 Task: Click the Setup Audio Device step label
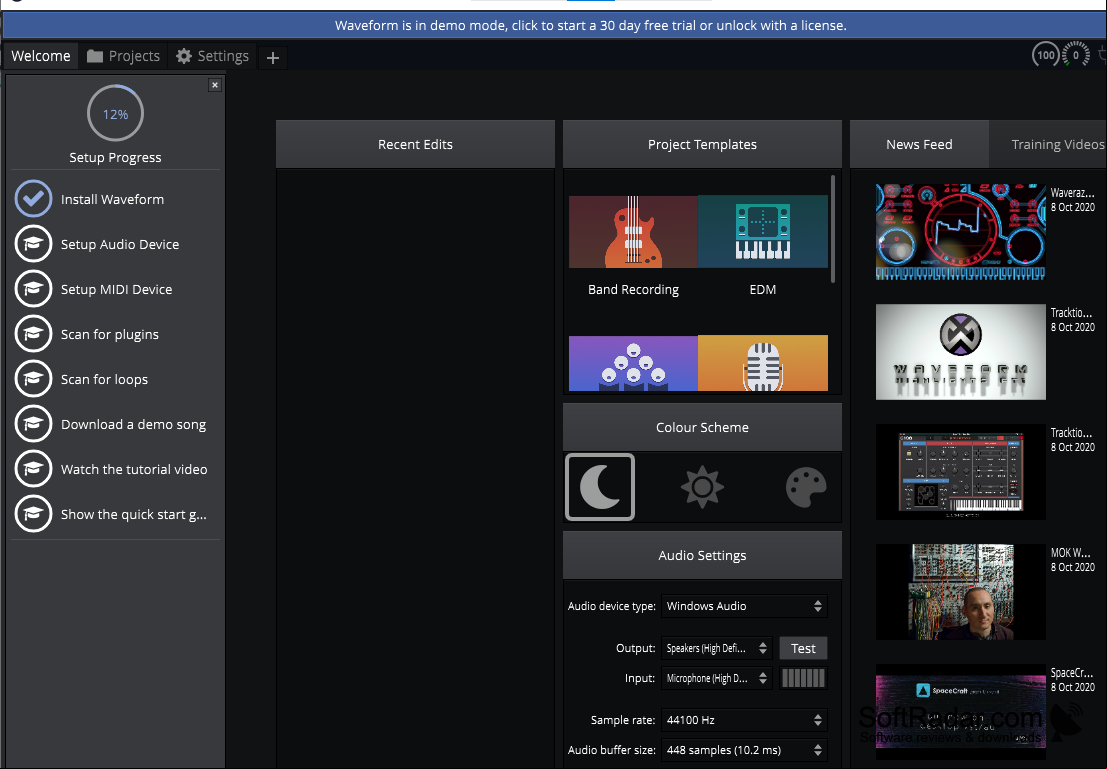coord(120,244)
